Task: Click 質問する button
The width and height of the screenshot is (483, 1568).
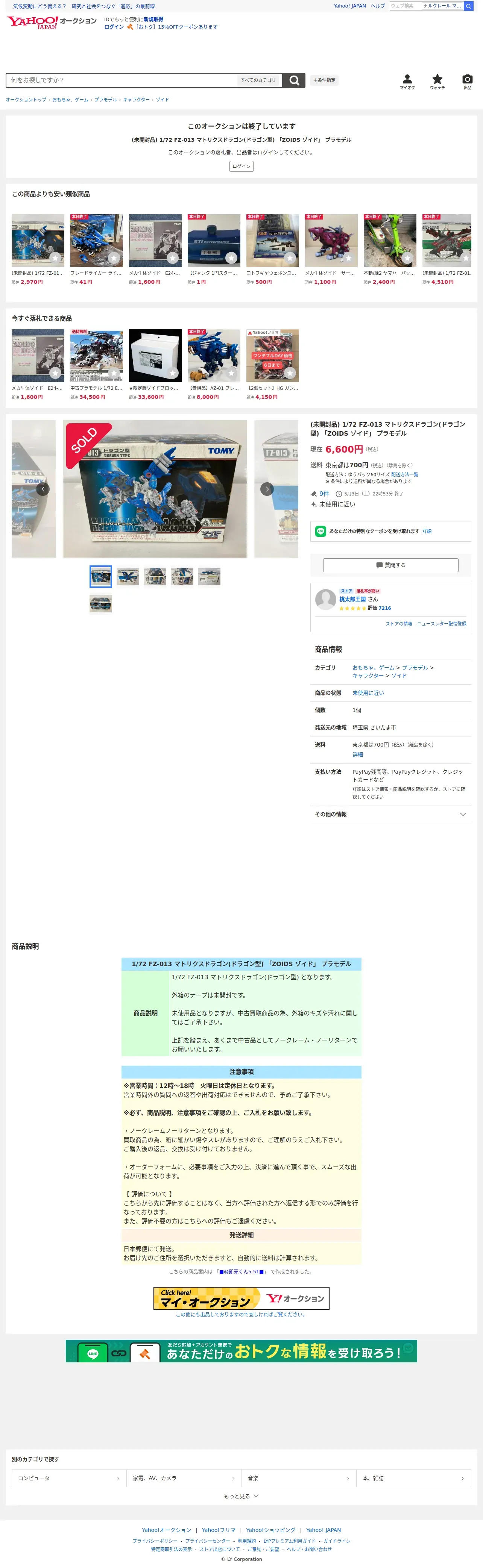Action: point(390,565)
